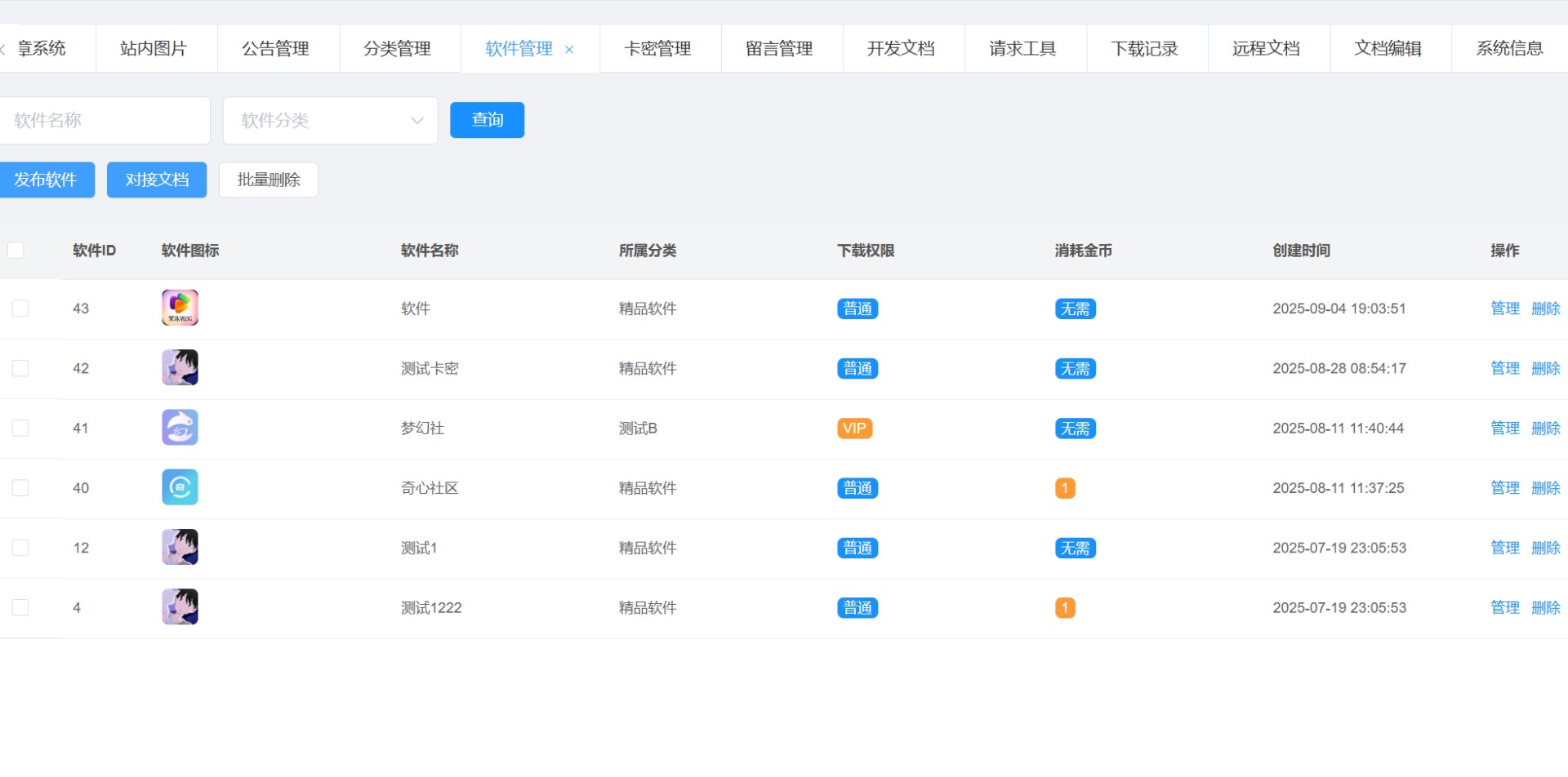Screen dimensions: 1568x777
Task: Click the VIP badge for 梦幻社
Action: click(854, 428)
